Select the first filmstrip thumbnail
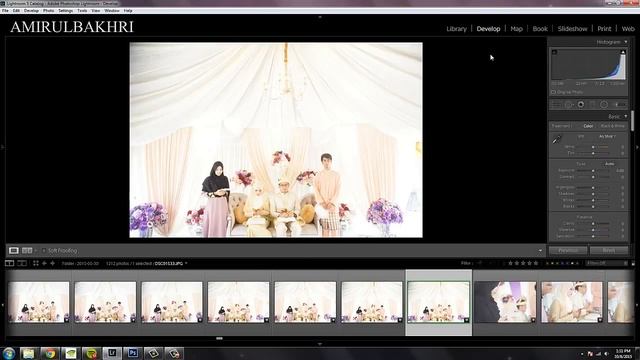 (39, 302)
